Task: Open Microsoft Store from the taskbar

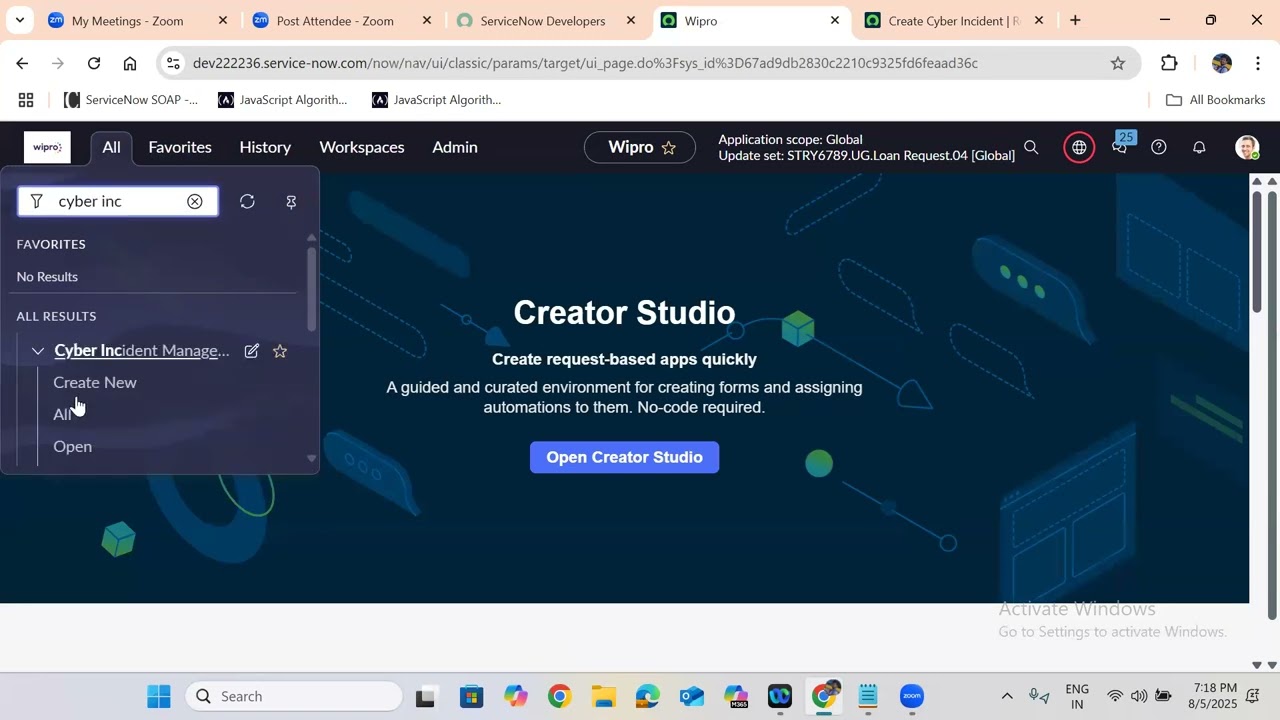Action: [x=471, y=696]
